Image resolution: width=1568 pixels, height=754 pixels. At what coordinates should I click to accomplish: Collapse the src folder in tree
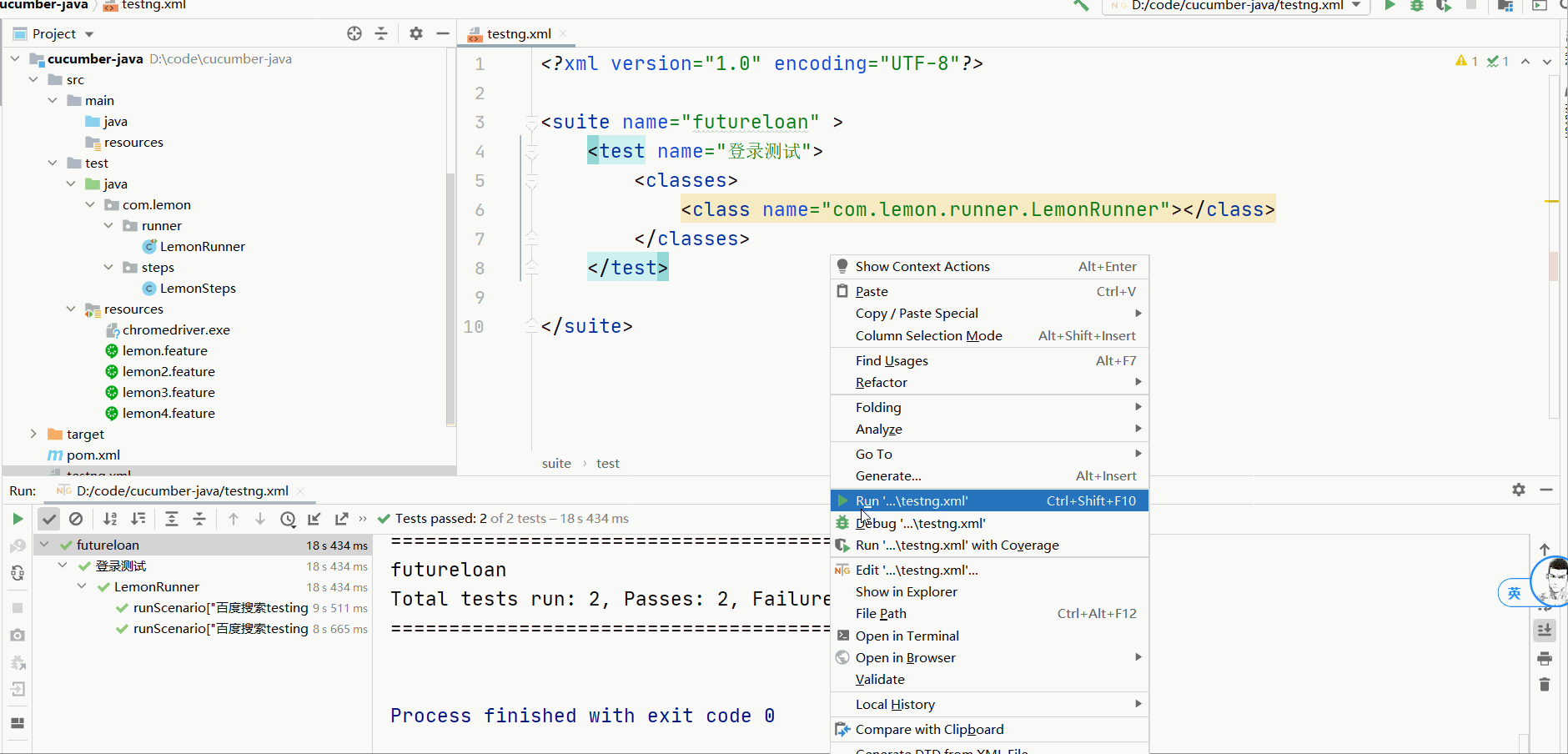pos(33,79)
